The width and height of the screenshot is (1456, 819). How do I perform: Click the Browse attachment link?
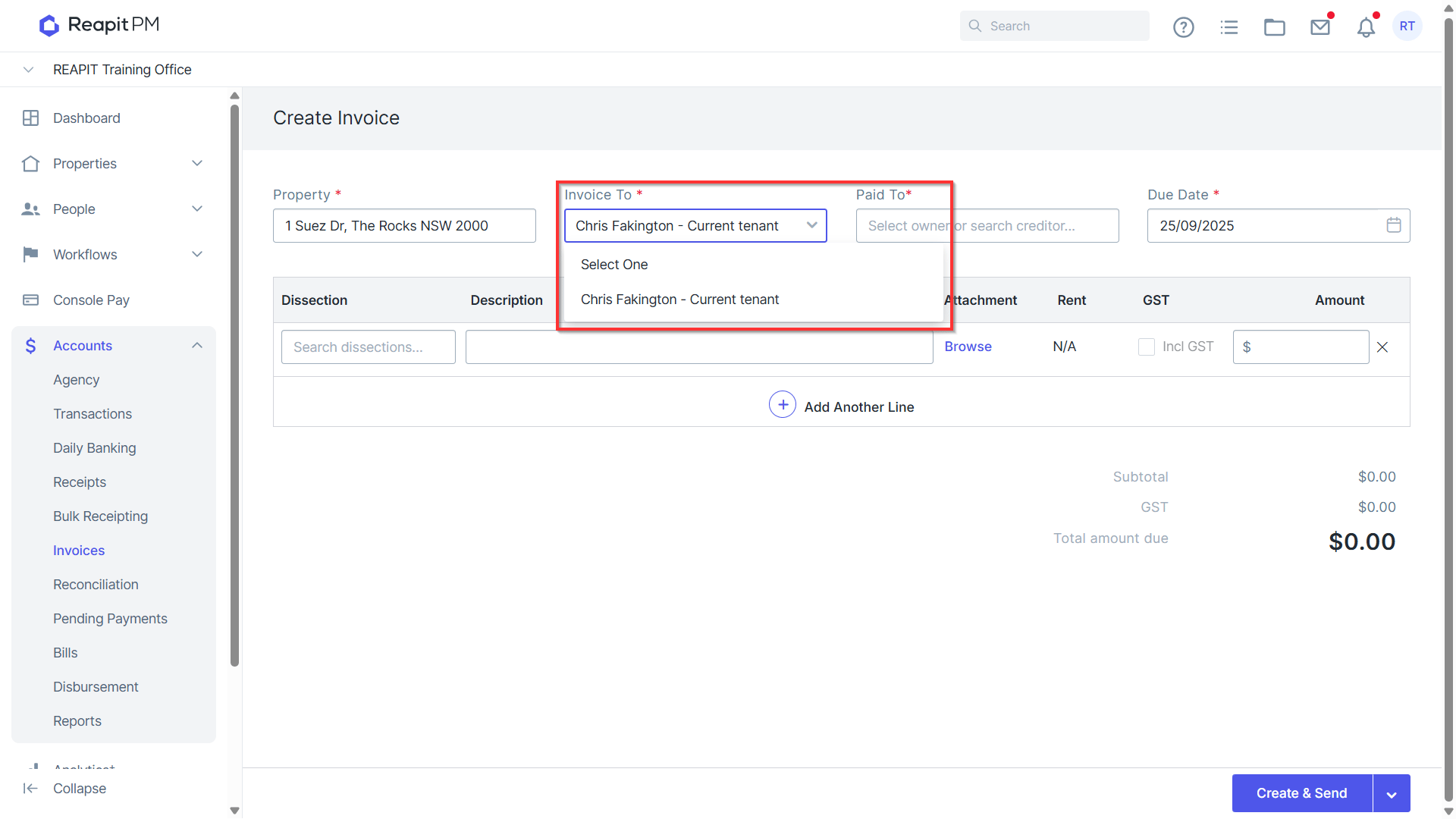click(x=968, y=347)
